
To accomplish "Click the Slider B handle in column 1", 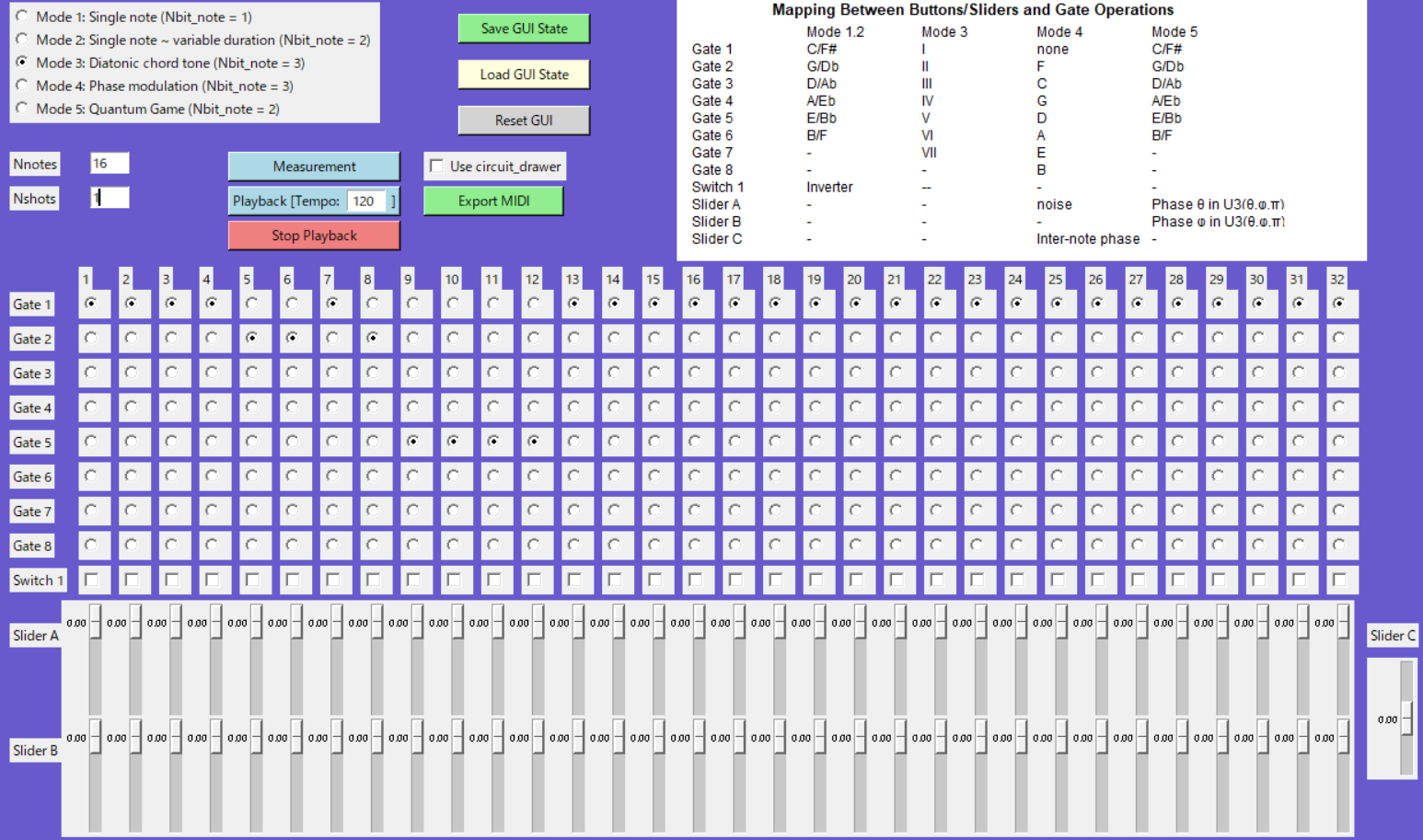I will 96,737.
